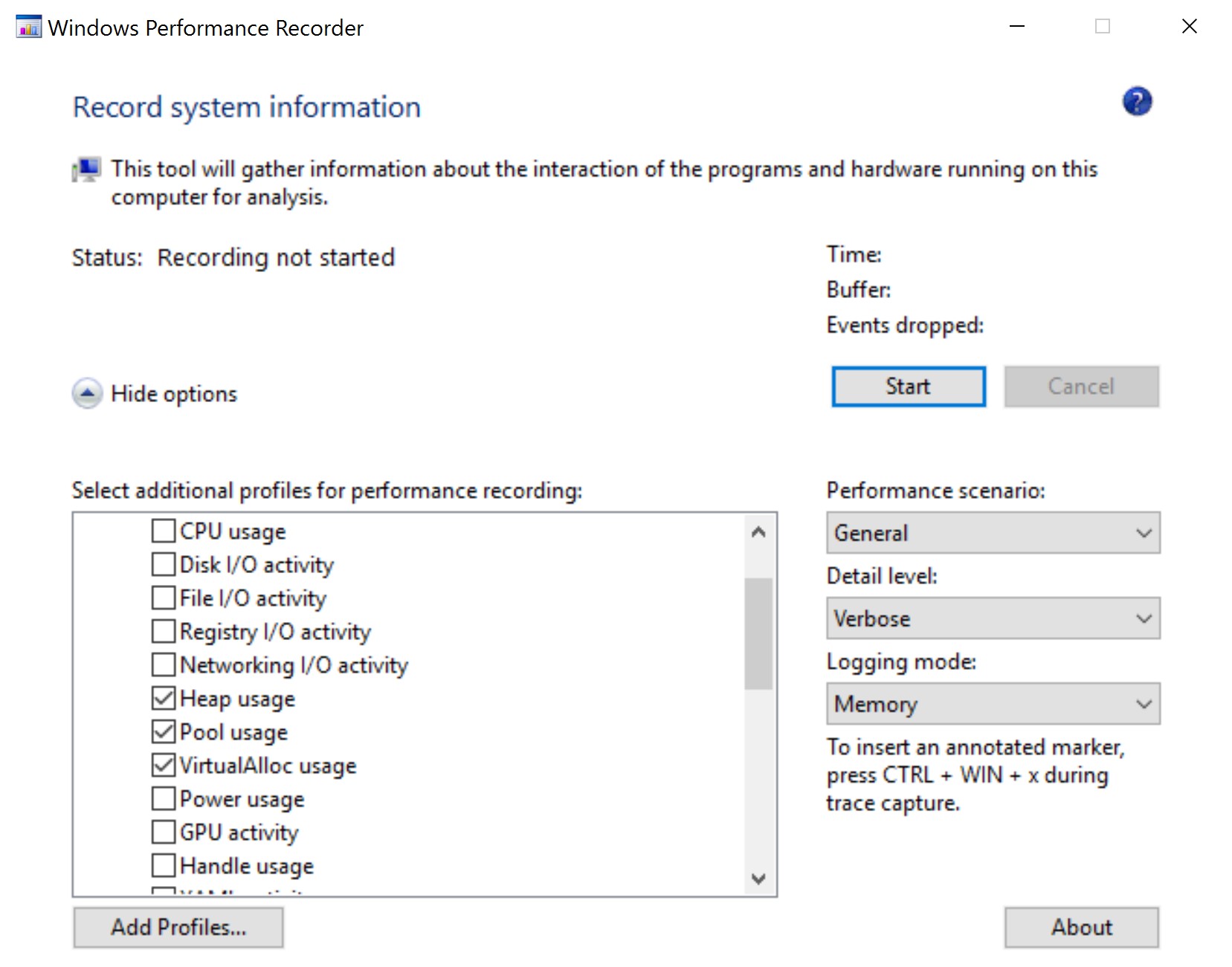Enable the Disk I/O activity checkbox
This screenshot has width=1232, height=967.
tap(164, 564)
